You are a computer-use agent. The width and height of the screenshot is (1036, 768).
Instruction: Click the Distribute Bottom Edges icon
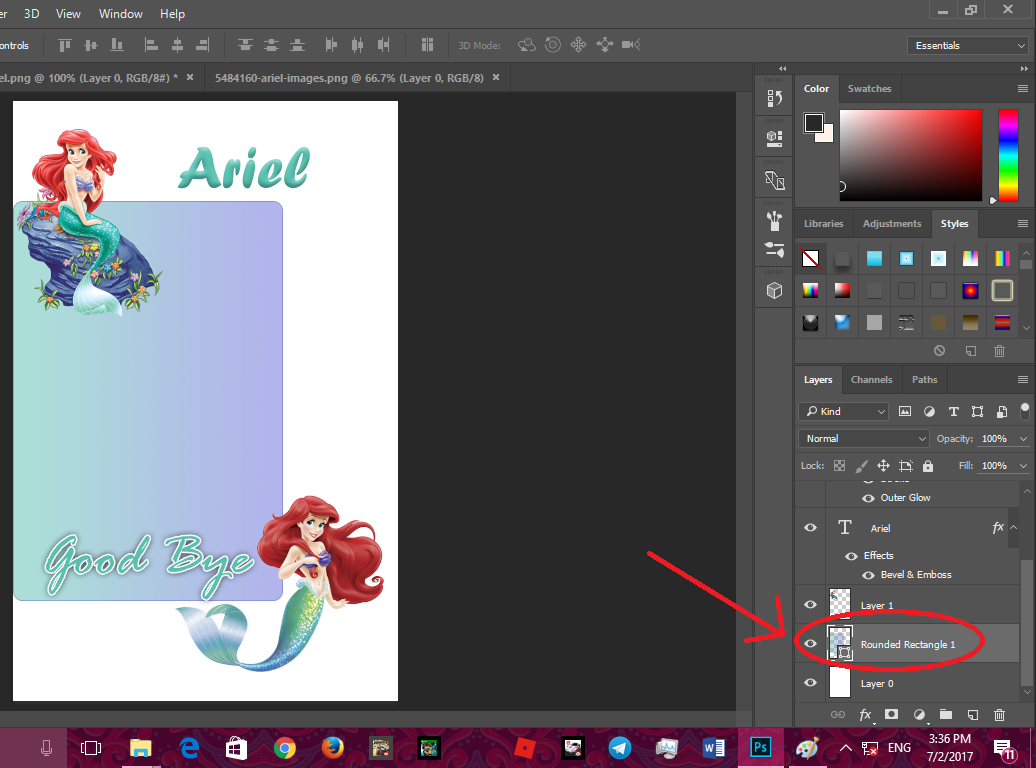297,45
